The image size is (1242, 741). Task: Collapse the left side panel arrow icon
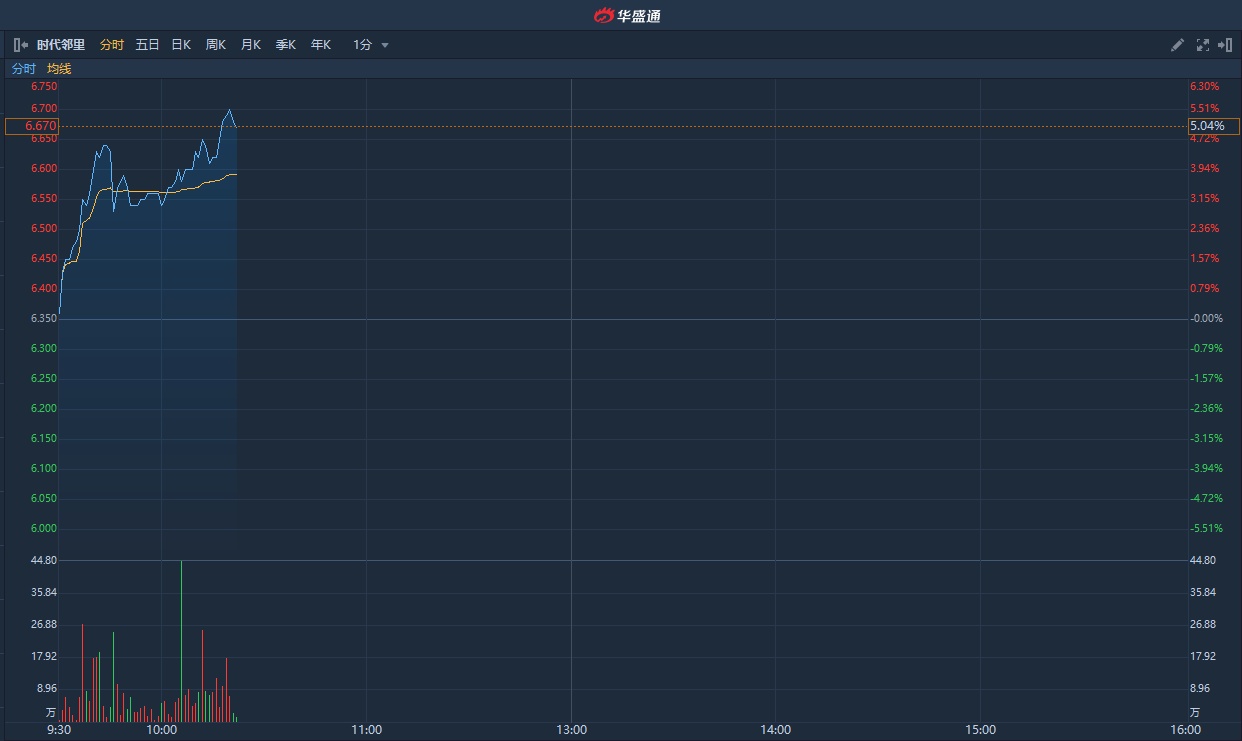click(x=20, y=45)
